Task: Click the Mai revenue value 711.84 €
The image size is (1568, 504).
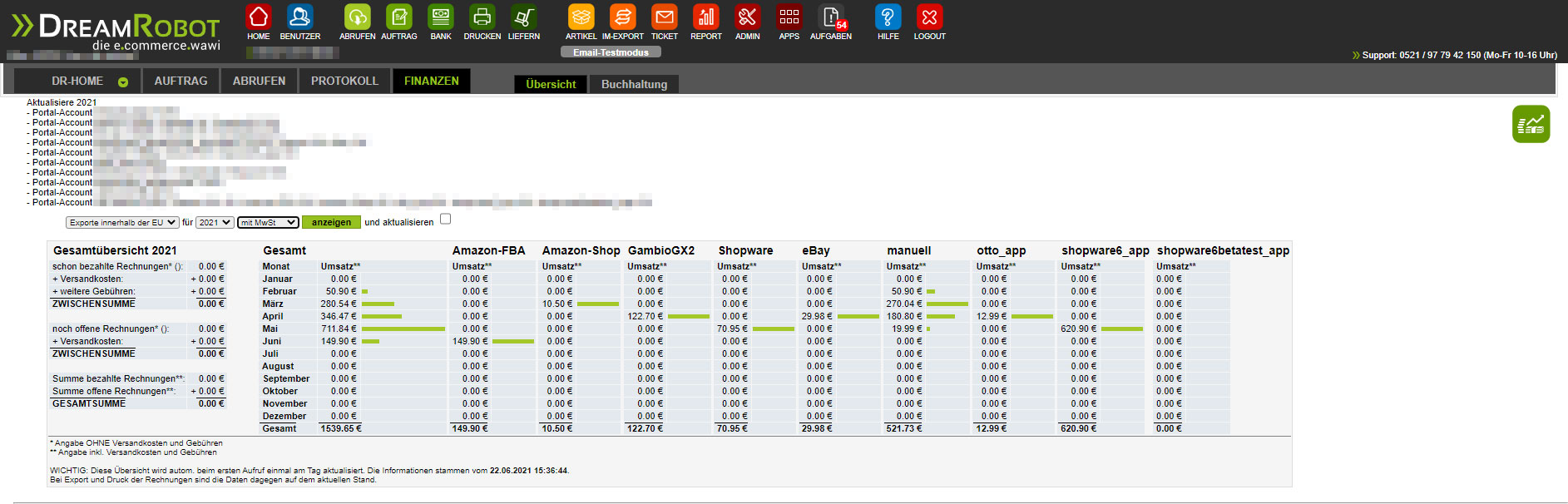Action: (x=339, y=329)
